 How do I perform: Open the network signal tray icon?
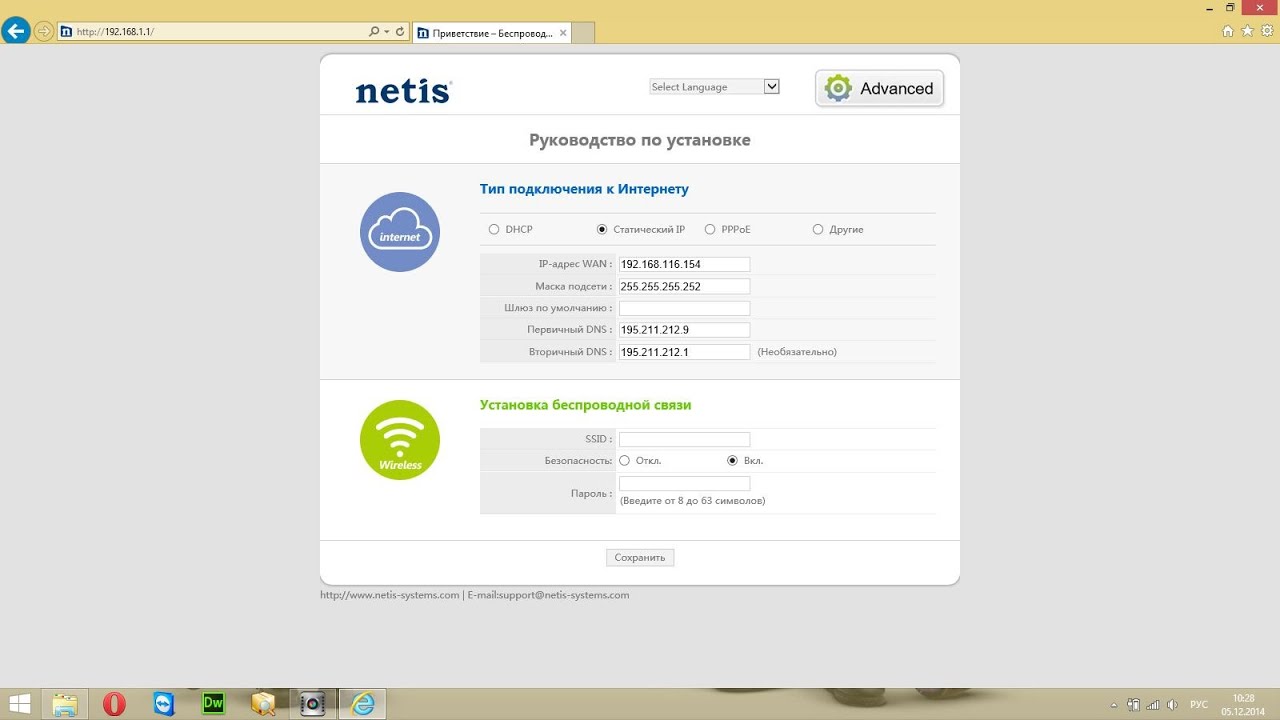tap(1152, 705)
